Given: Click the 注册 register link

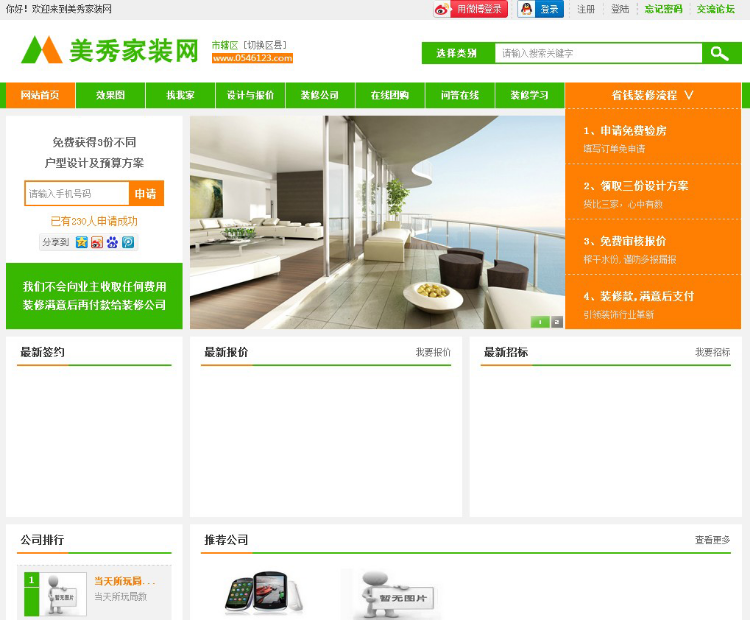Looking at the screenshot, I should [x=586, y=9].
